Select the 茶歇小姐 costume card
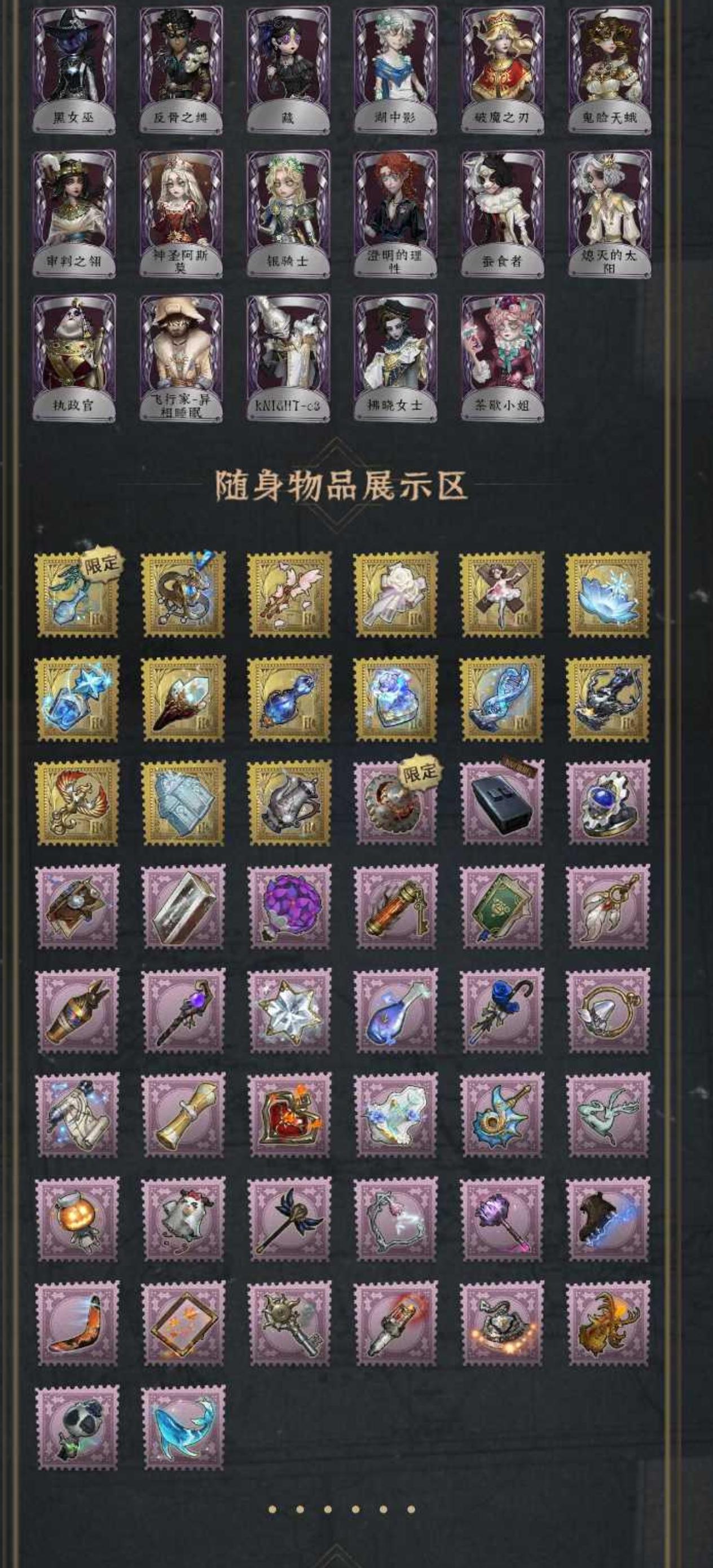 click(x=503, y=357)
